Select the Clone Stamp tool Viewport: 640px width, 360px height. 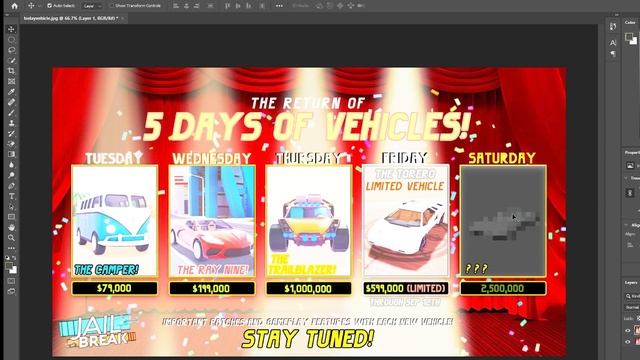pos(11,123)
